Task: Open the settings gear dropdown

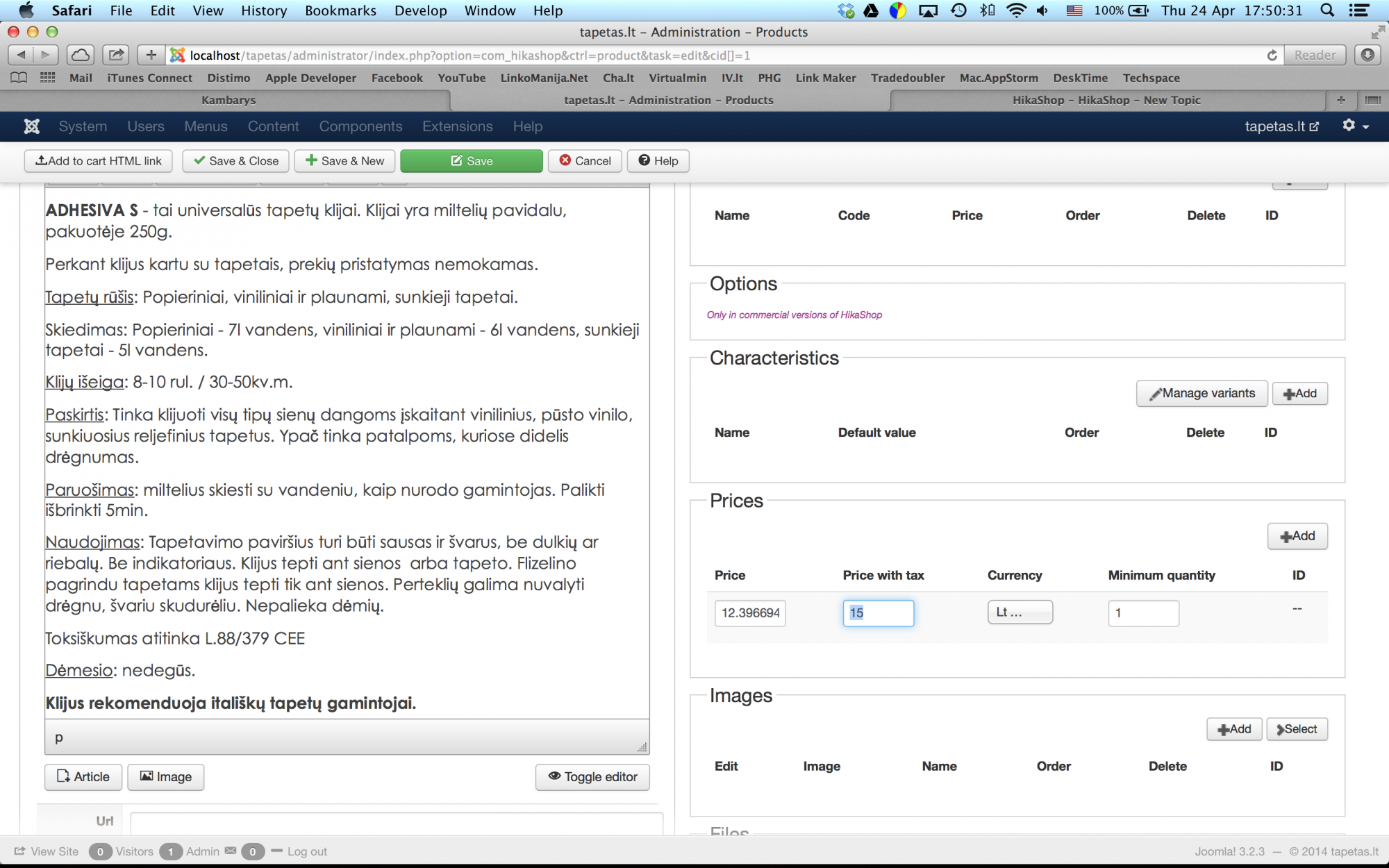Action: [1355, 126]
